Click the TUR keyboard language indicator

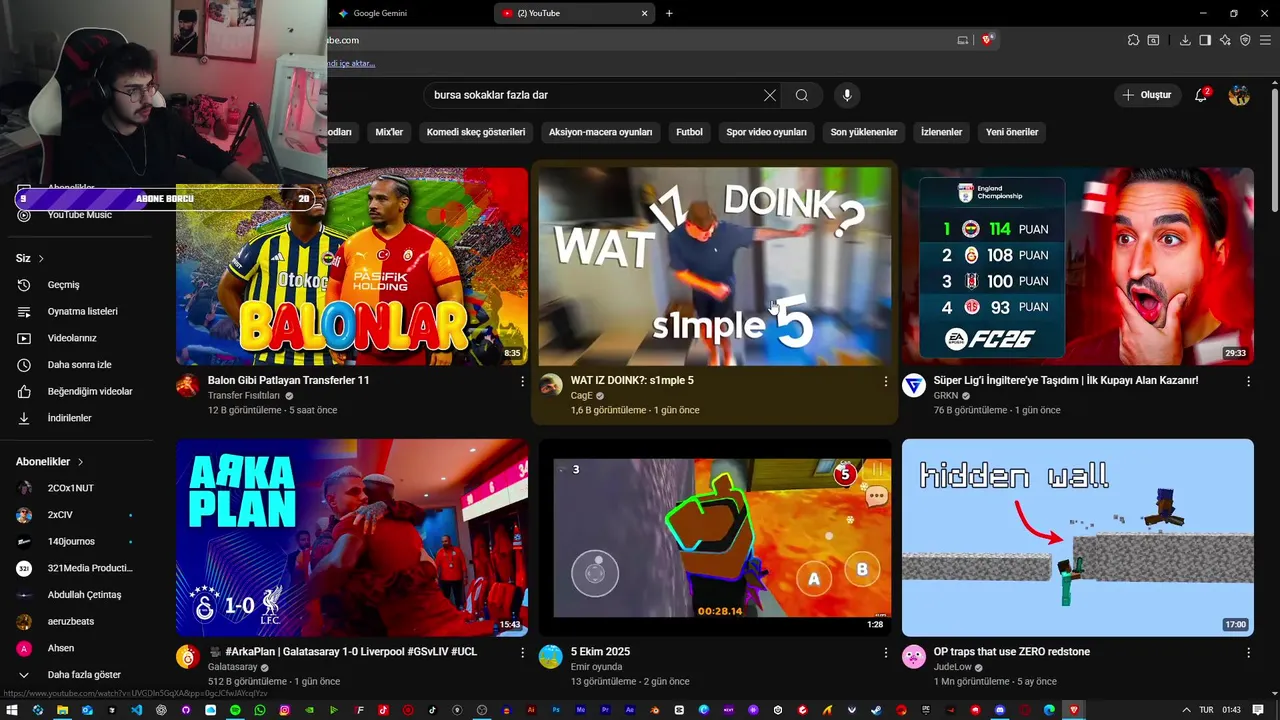pos(1206,710)
